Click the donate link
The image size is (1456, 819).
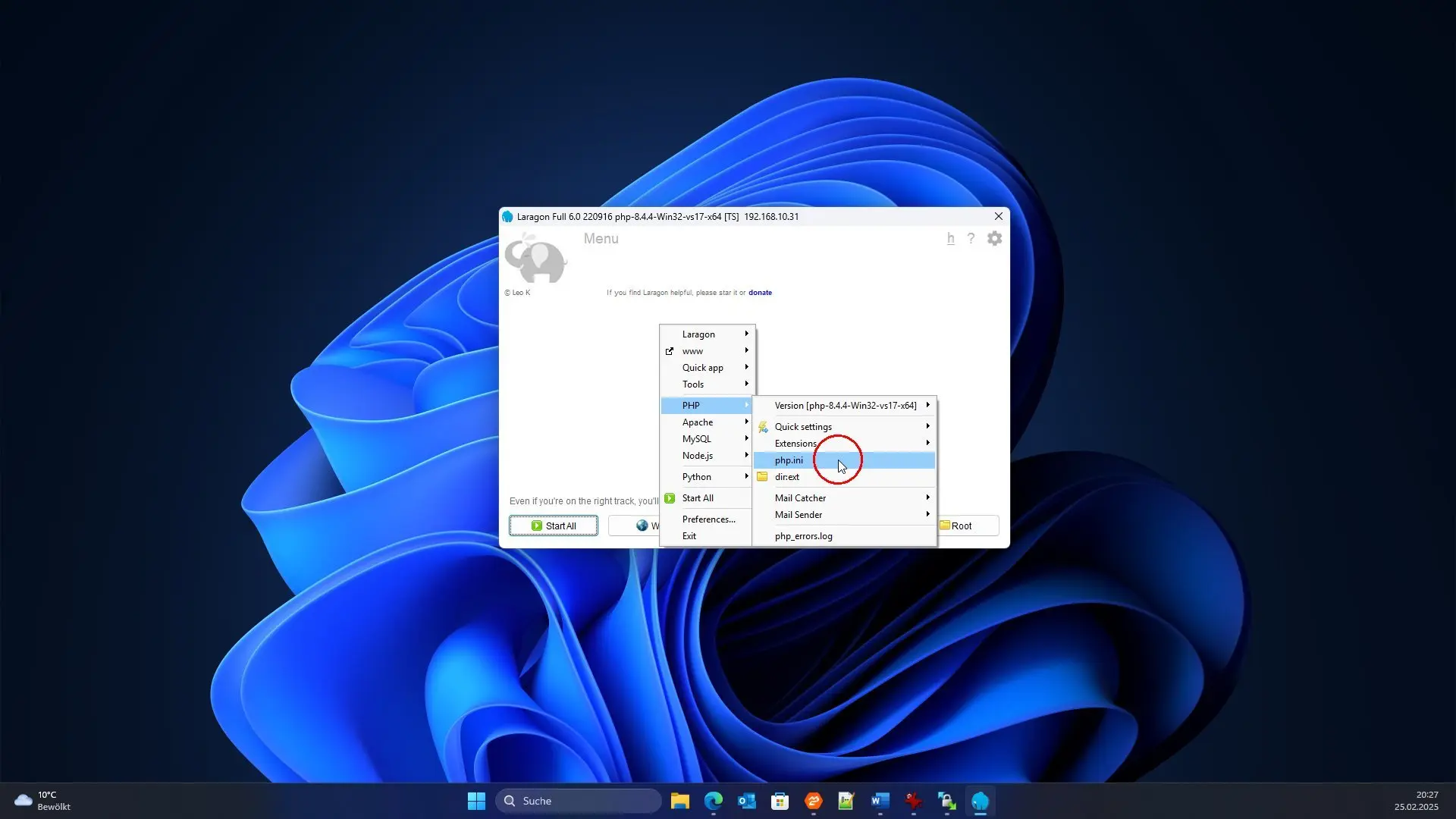[760, 293]
